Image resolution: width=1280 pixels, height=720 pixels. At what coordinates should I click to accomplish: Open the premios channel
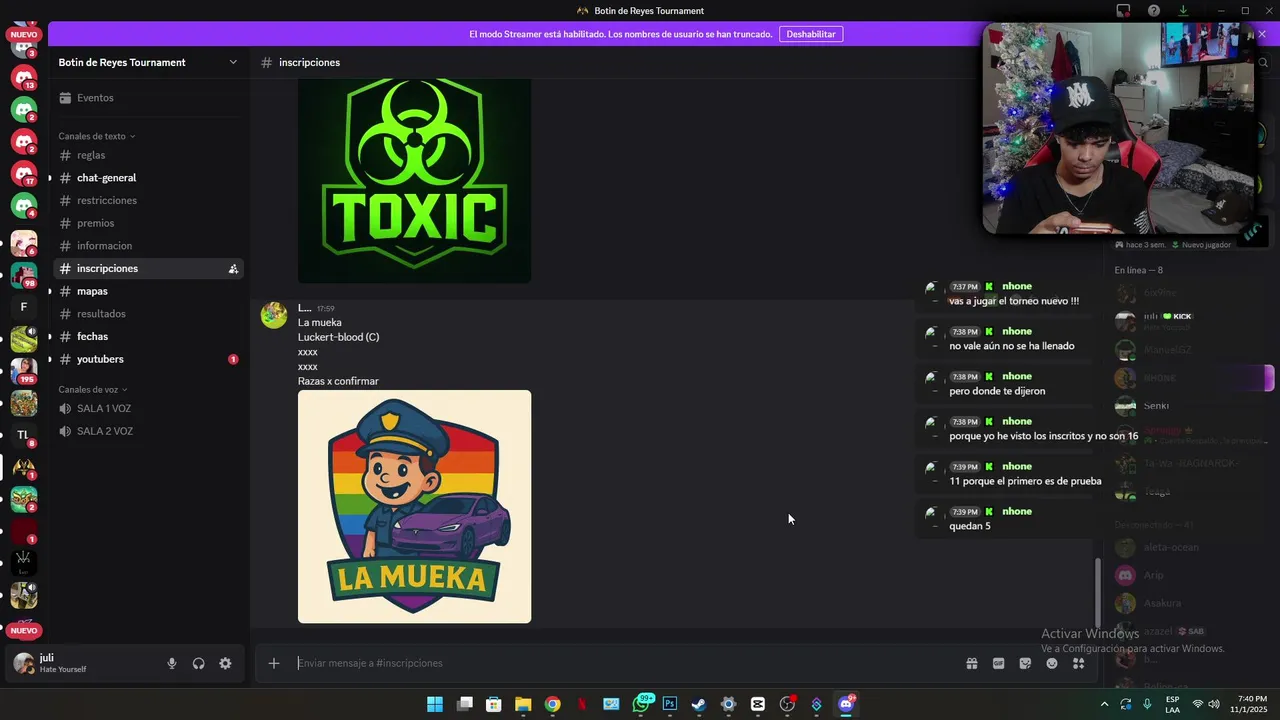click(x=148, y=223)
